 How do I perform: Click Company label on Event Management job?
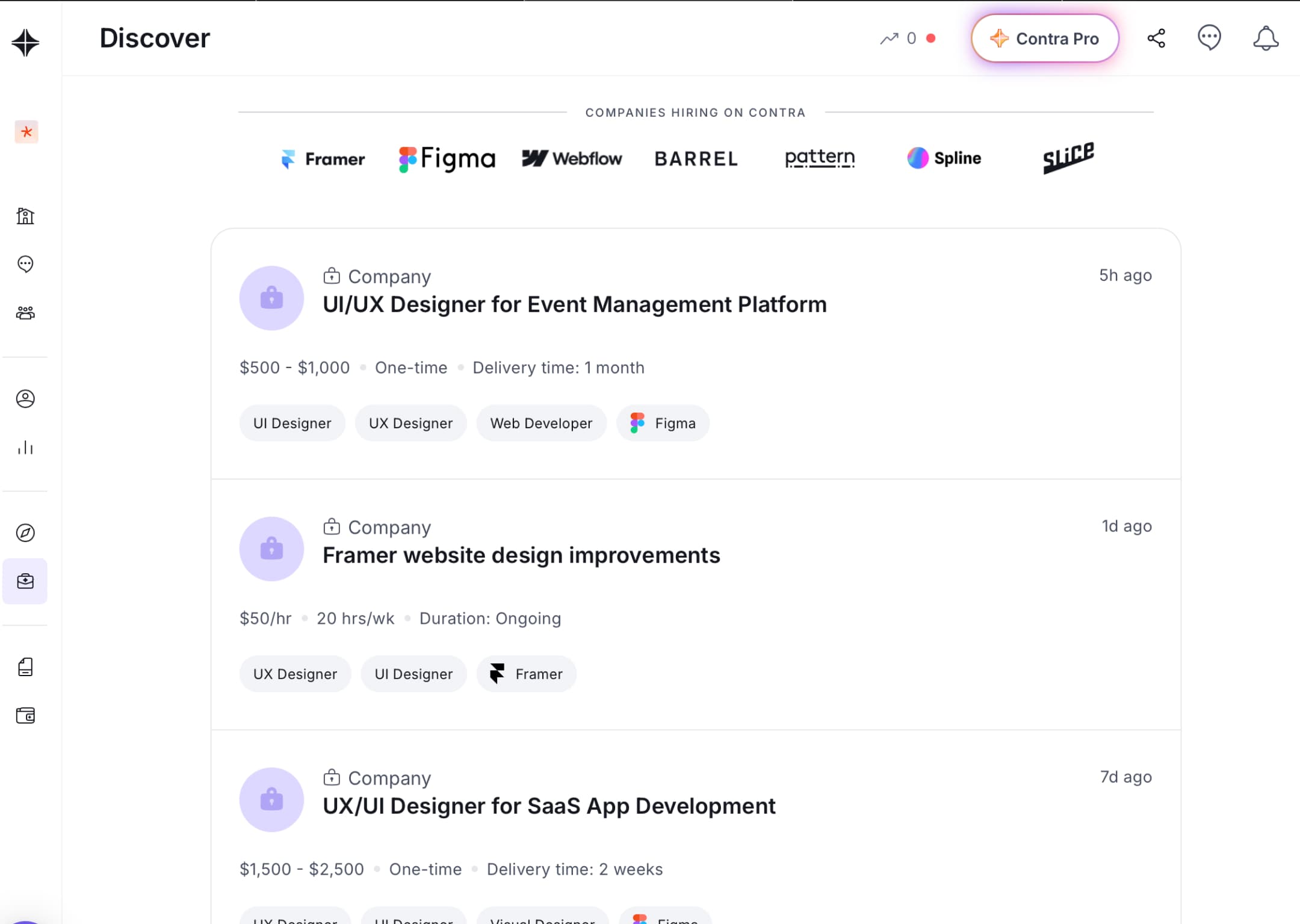(x=389, y=276)
